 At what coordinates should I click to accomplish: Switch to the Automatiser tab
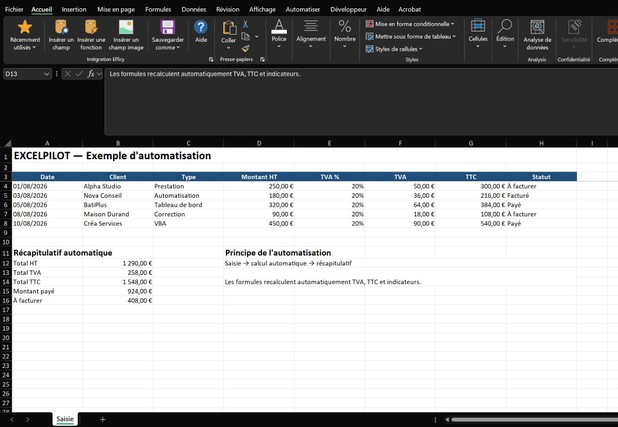click(x=303, y=9)
